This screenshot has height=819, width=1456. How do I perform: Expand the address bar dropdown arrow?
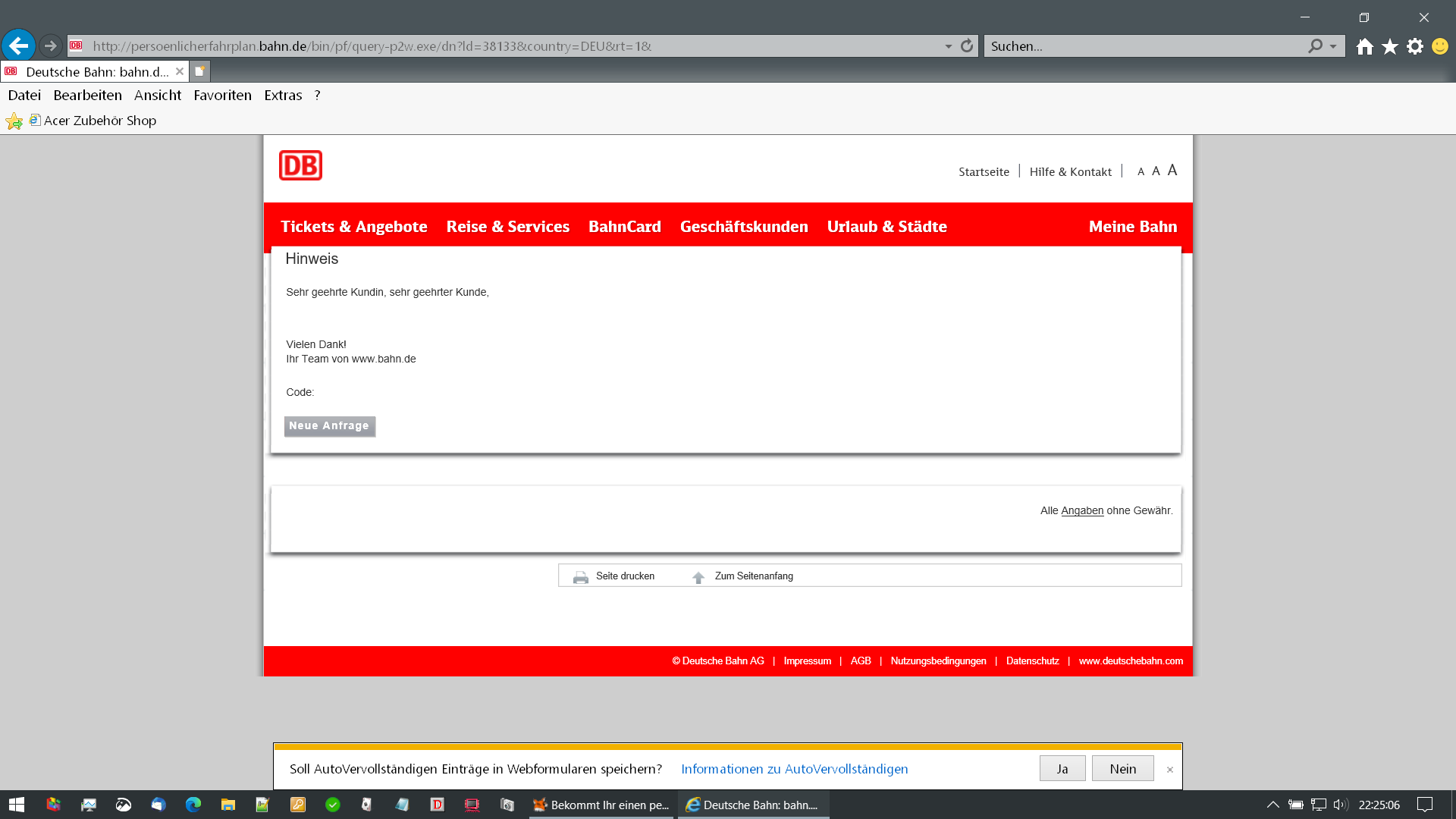(948, 46)
